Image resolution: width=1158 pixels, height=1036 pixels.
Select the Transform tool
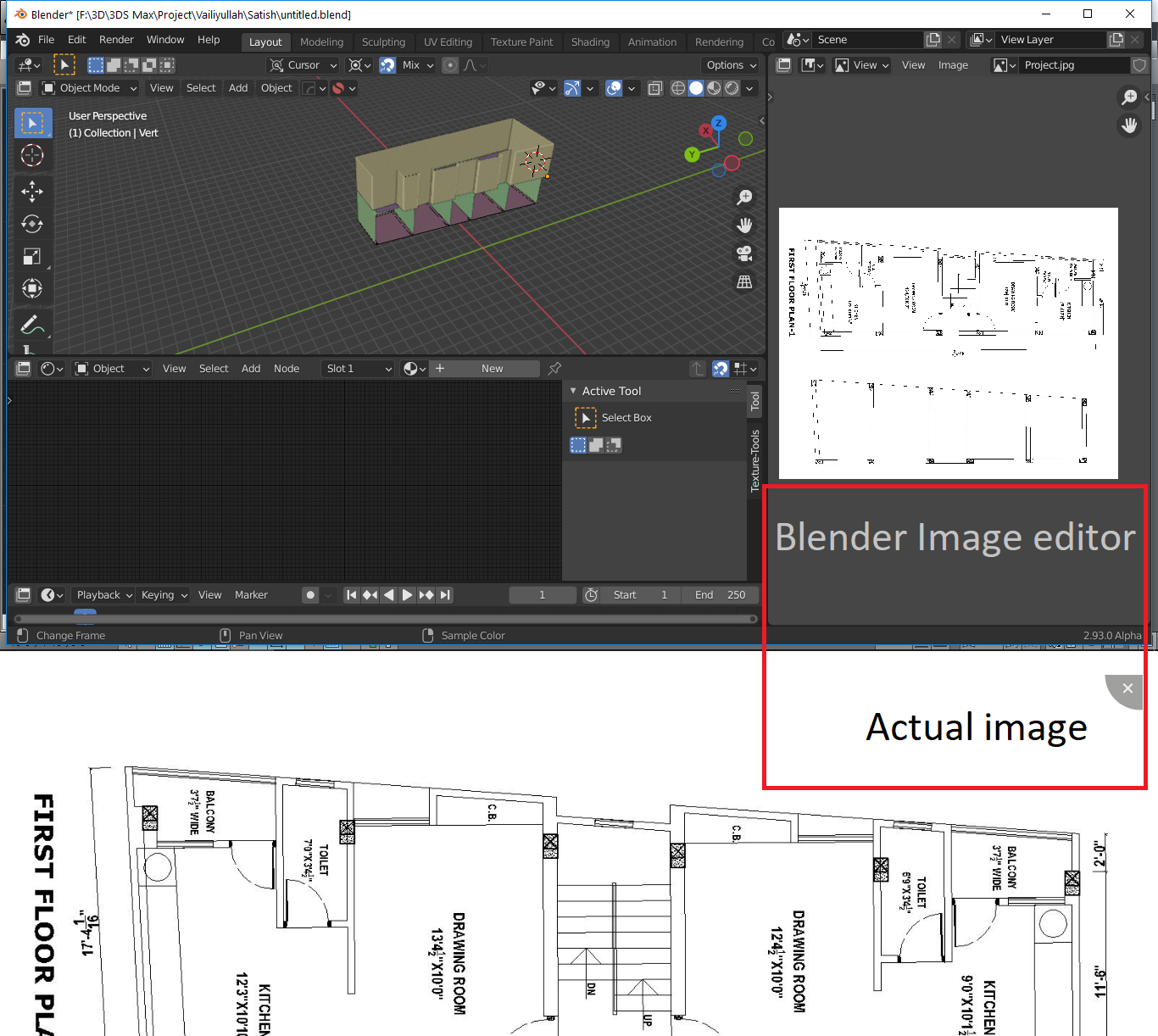coord(32,288)
